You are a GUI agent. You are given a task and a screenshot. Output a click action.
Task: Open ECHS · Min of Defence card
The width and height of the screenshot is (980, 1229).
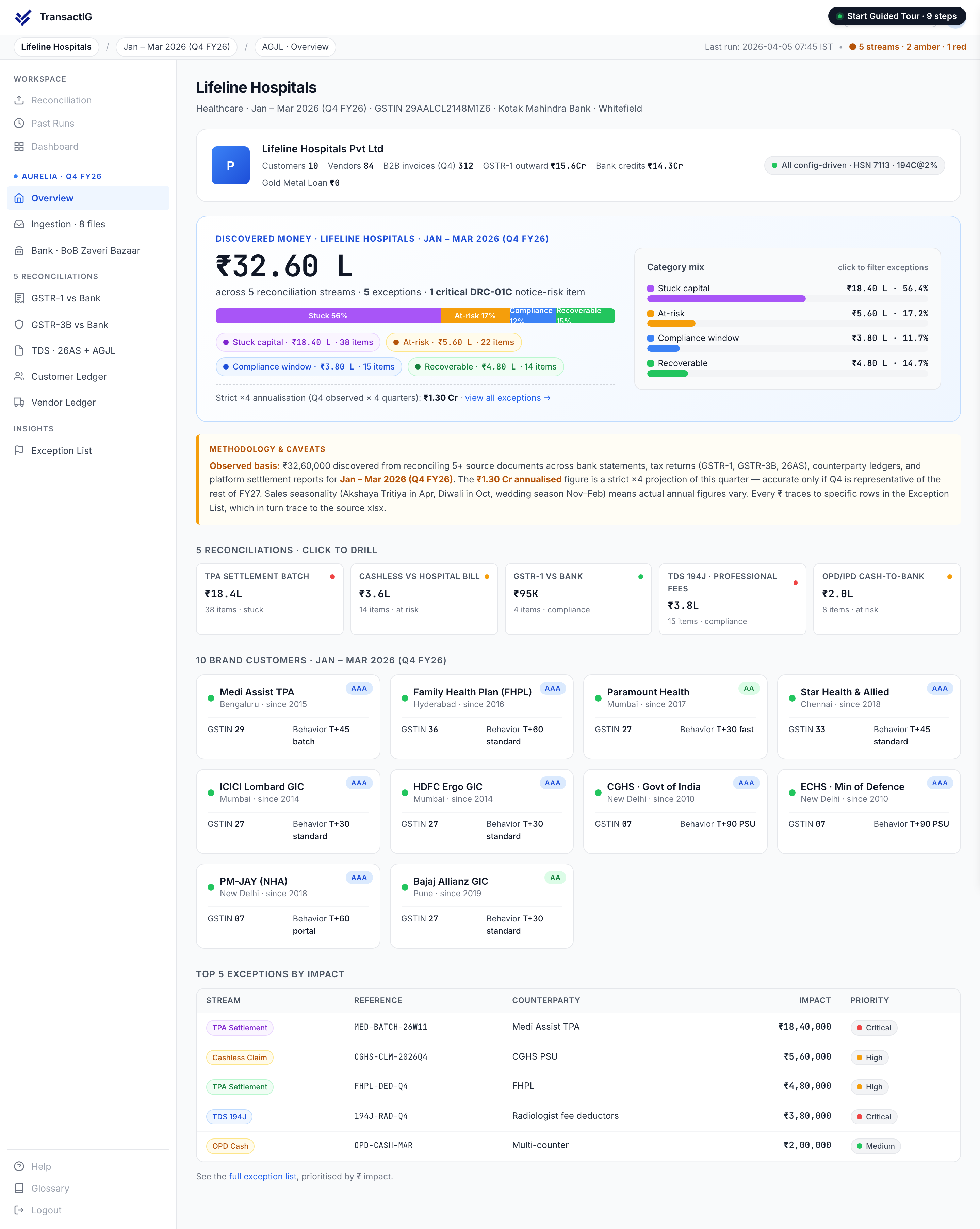click(869, 811)
